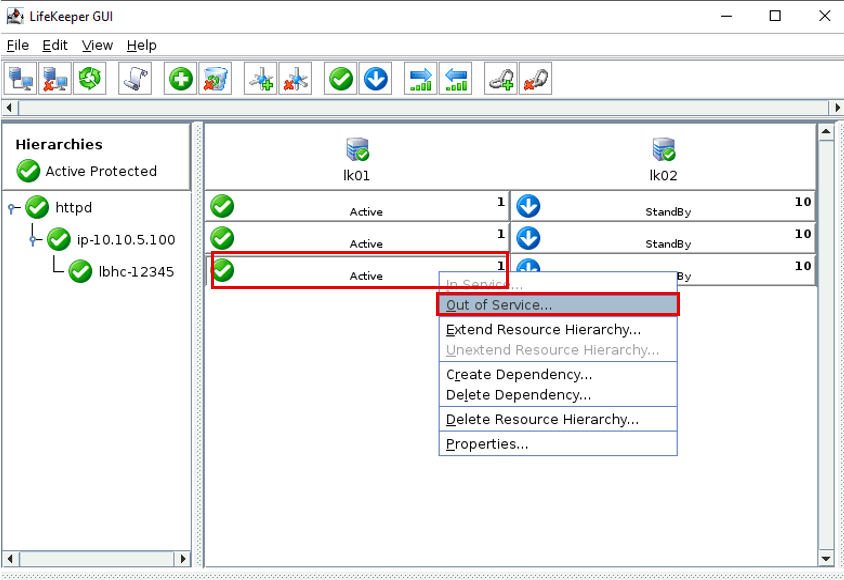Click the Active cell for lbhc-12345 on lk01
Viewport: 844px width, 580px height.
tap(357, 271)
